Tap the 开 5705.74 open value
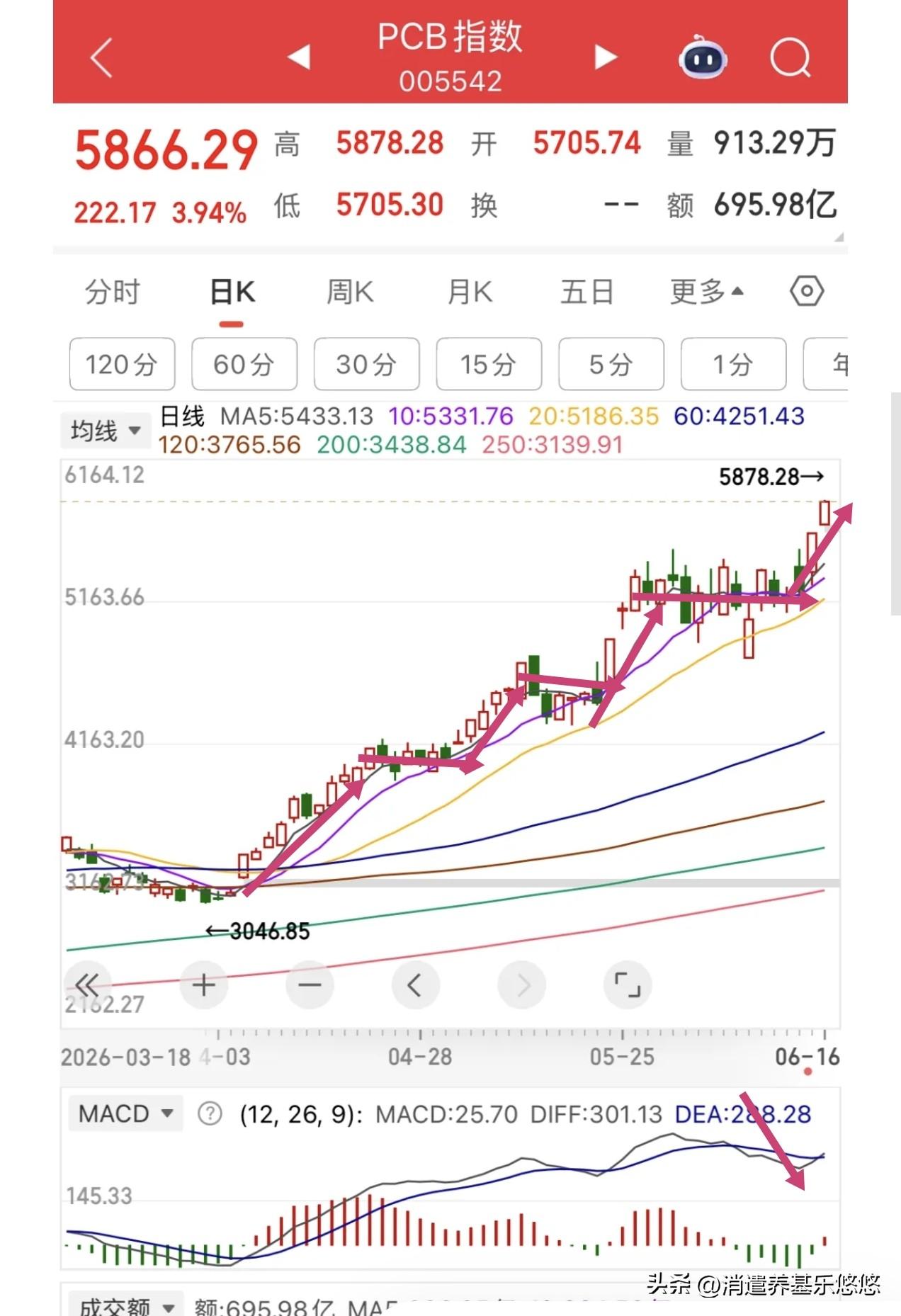Image resolution: width=901 pixels, height=1316 pixels. pyautogui.click(x=556, y=144)
